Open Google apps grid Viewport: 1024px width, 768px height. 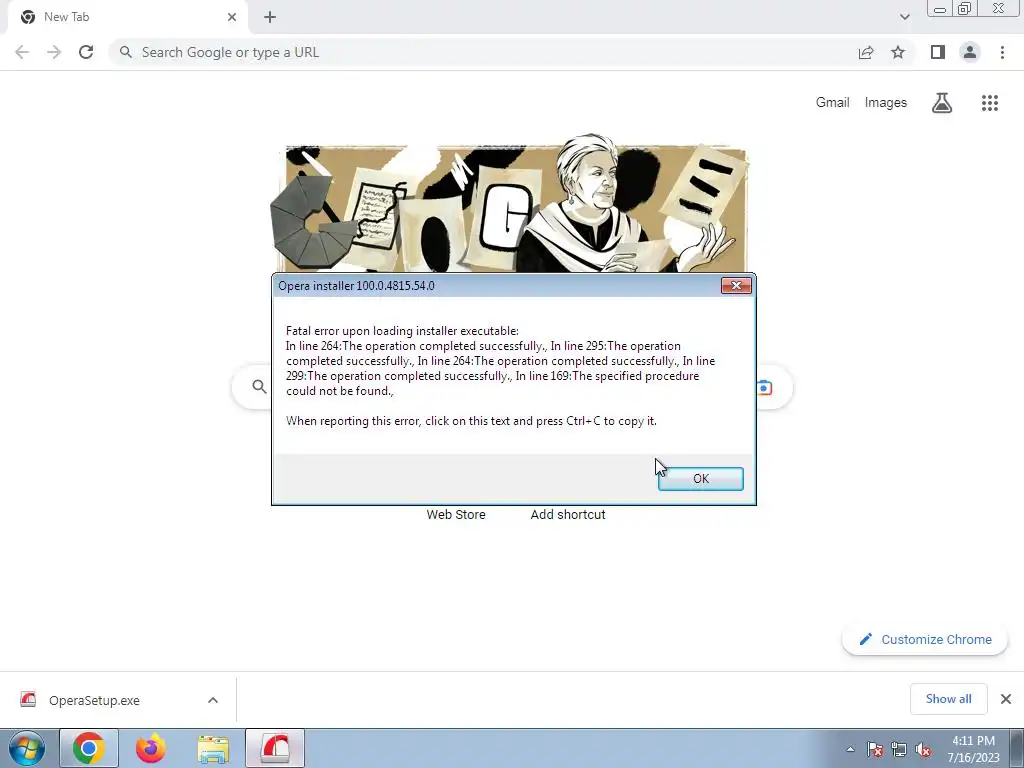989,103
